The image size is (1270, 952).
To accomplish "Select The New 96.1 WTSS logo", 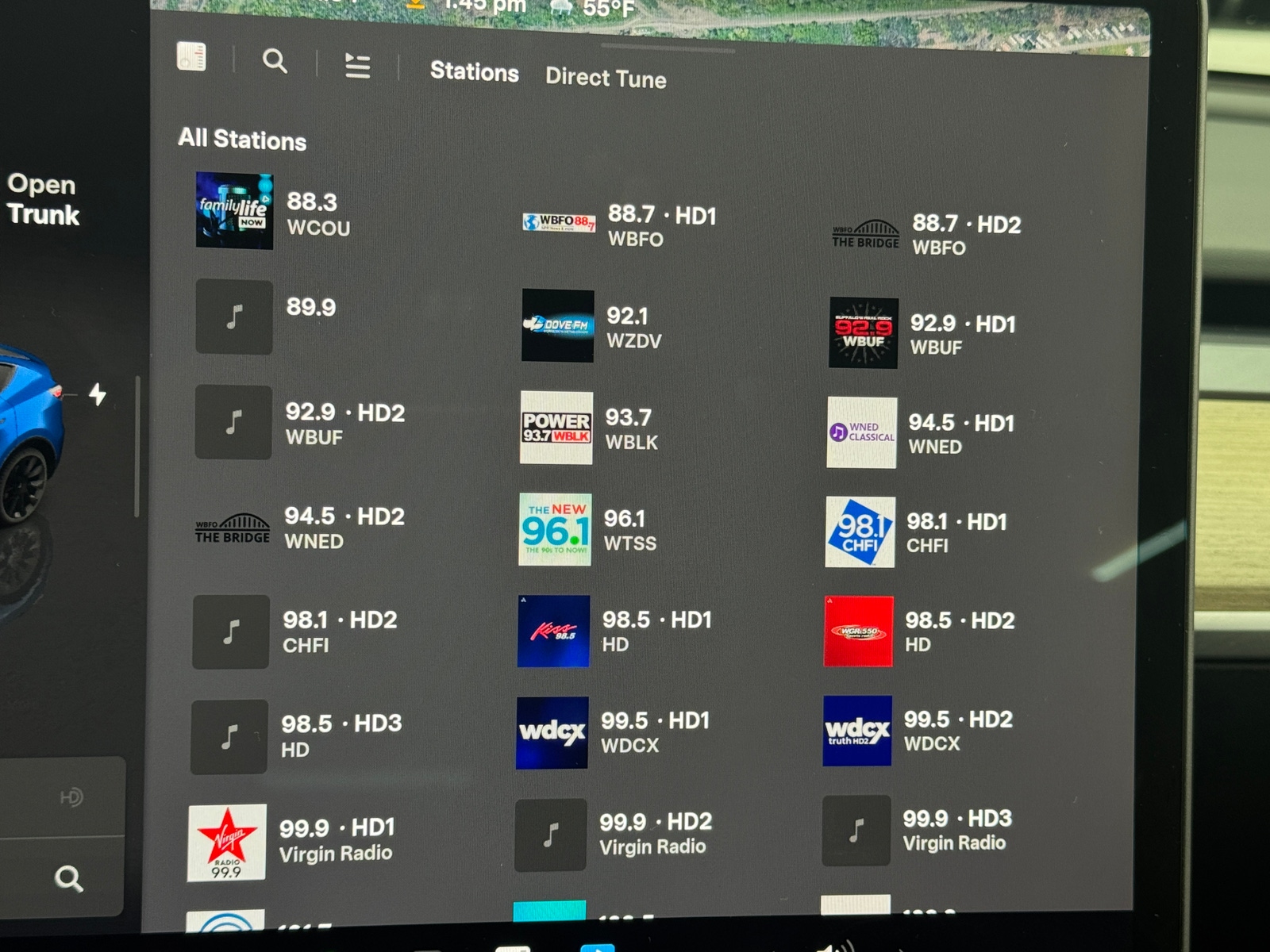I will [555, 530].
